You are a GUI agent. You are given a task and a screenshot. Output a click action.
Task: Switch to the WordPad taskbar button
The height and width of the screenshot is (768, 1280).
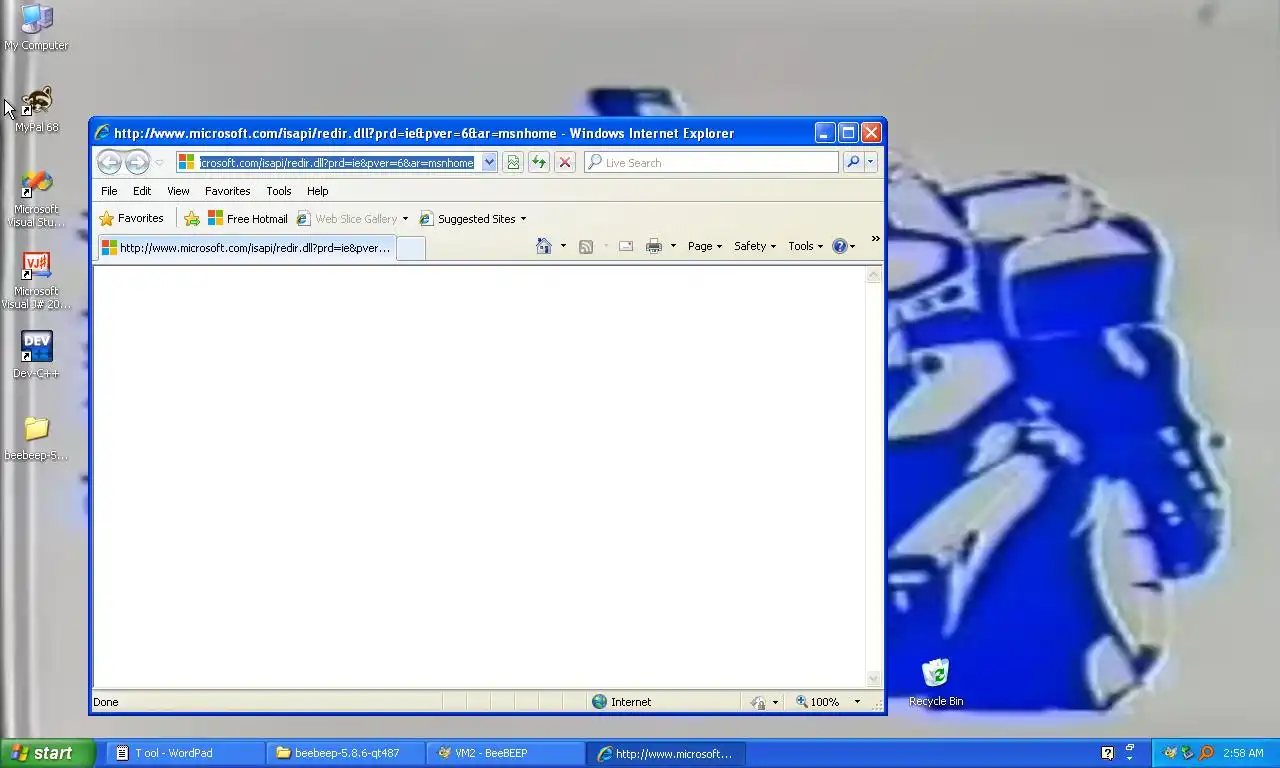pos(186,753)
